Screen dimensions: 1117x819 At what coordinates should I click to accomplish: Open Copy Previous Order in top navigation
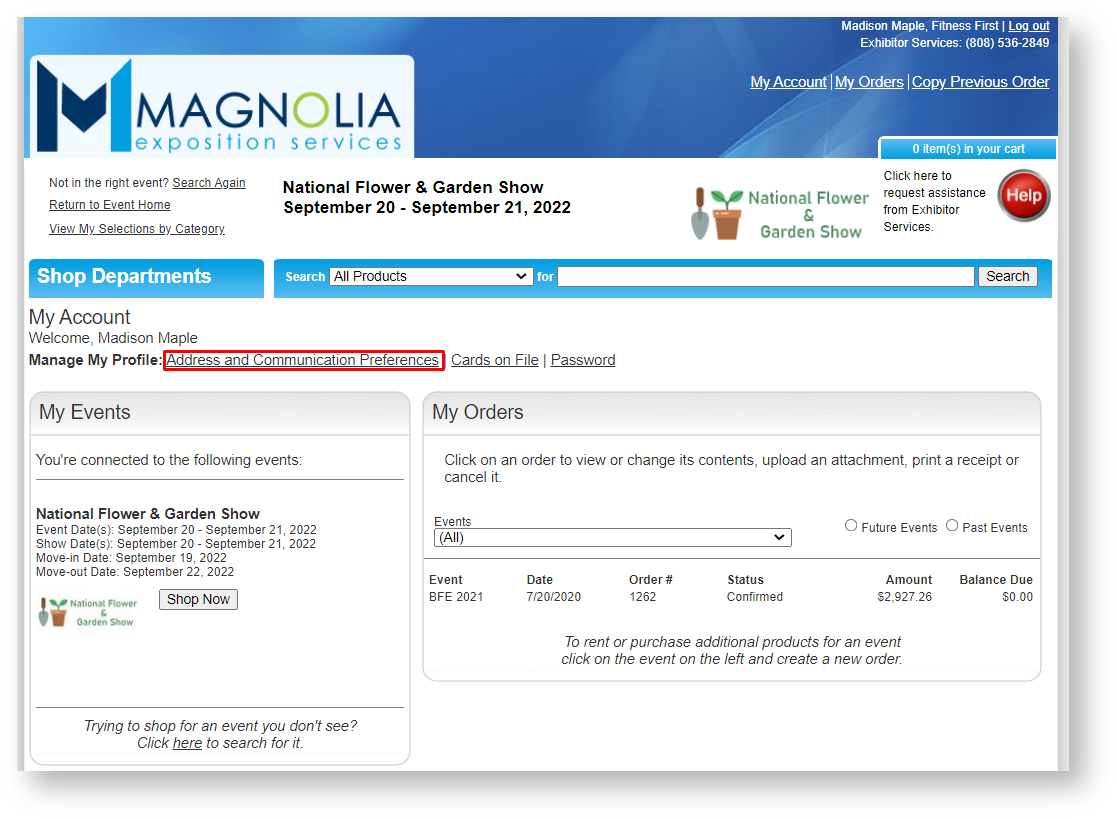click(980, 82)
